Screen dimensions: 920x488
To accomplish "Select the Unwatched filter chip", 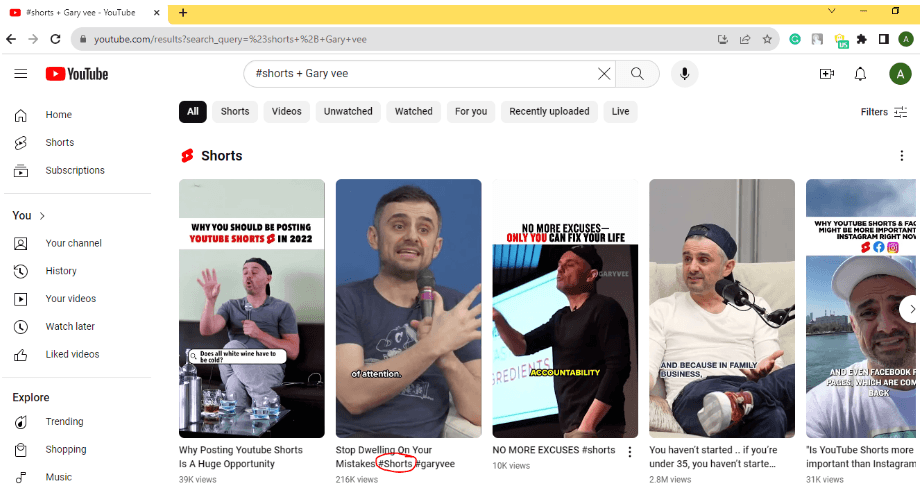I will pos(348,111).
